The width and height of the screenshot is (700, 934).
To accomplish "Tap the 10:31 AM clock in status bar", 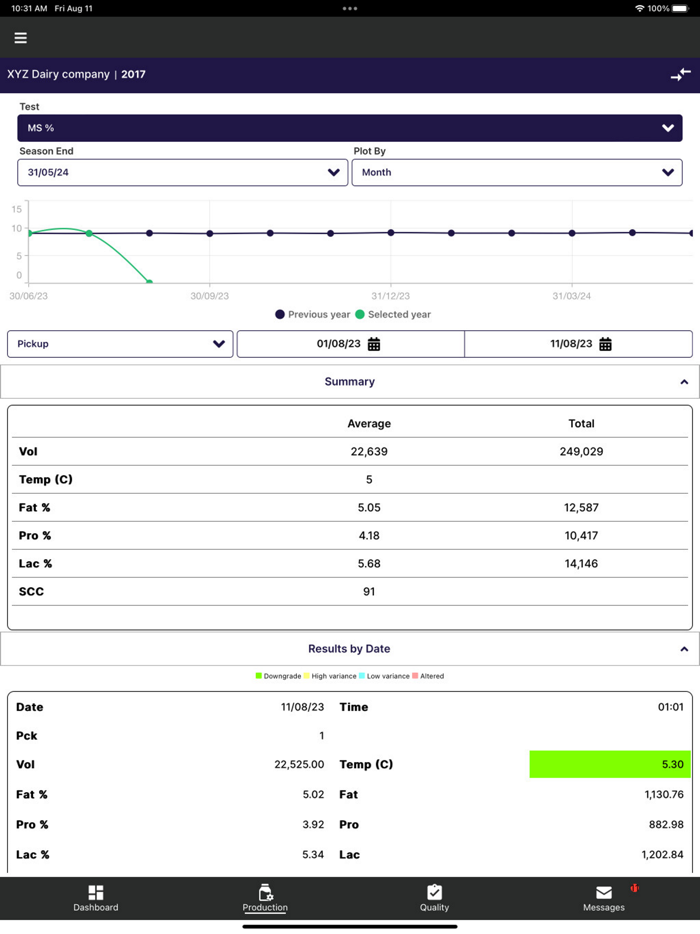I will tap(29, 8).
